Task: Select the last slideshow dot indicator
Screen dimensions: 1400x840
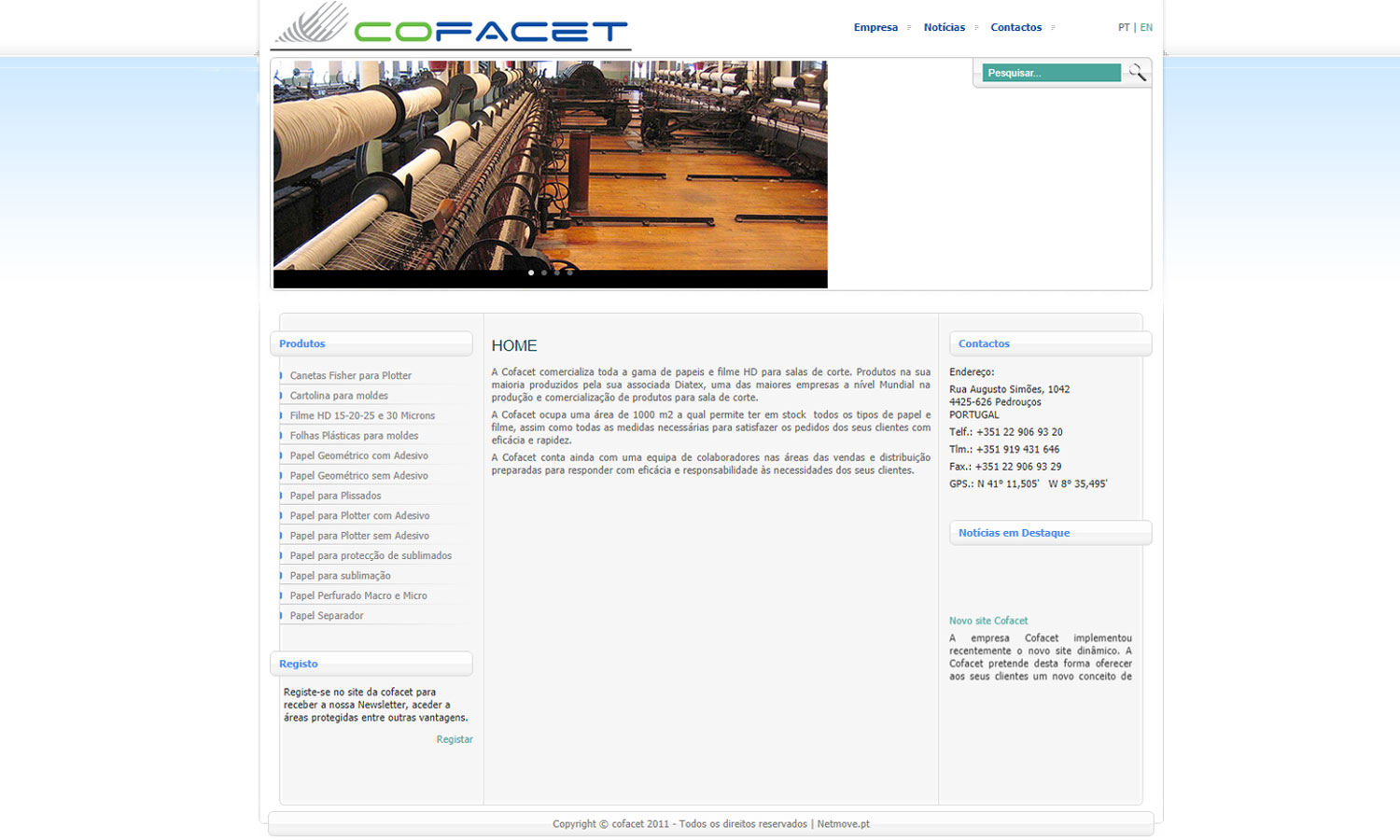Action: coord(570,273)
